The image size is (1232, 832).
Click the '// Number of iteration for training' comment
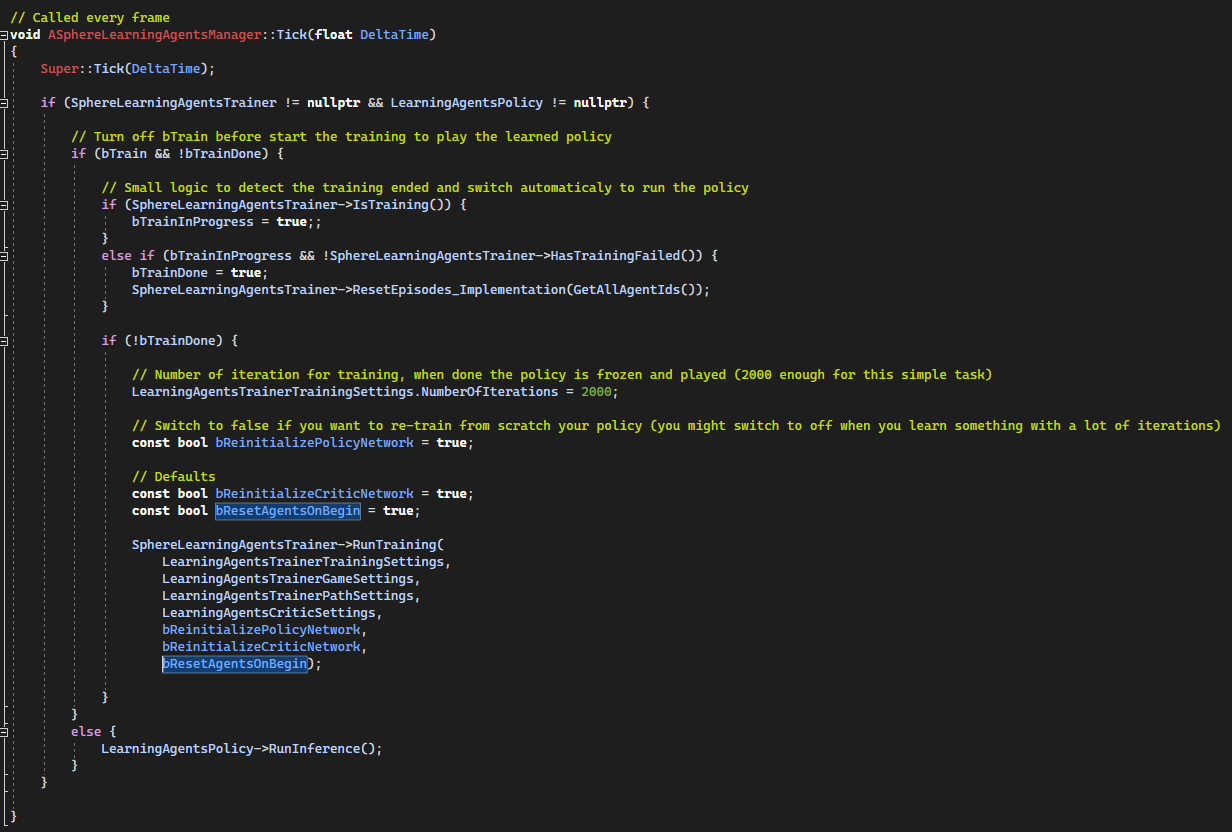click(562, 375)
